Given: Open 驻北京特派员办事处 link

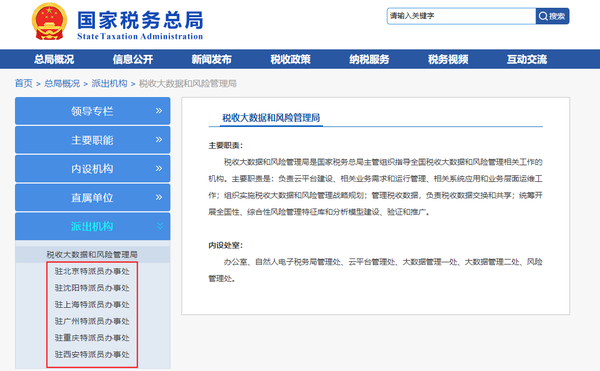Looking at the screenshot, I should 92,272.
